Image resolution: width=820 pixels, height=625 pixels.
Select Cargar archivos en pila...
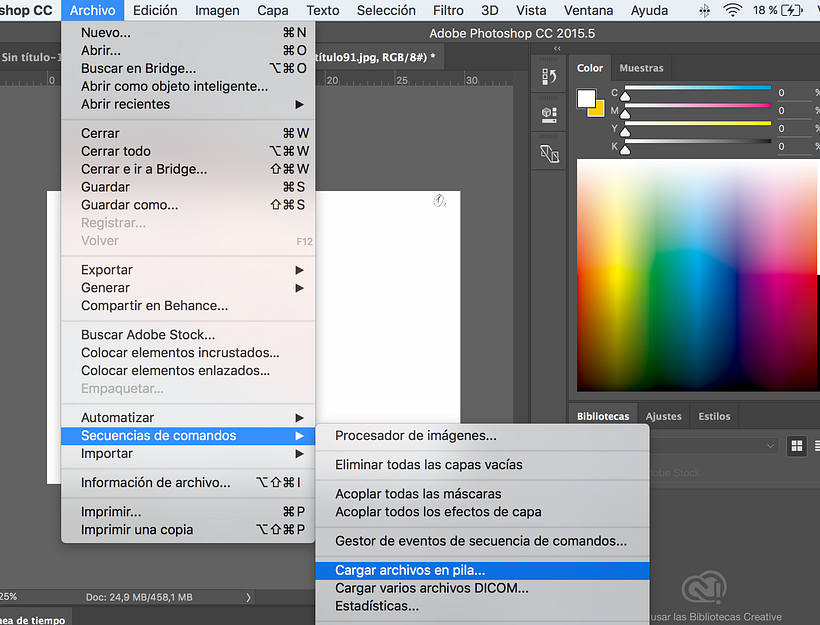click(x=482, y=571)
